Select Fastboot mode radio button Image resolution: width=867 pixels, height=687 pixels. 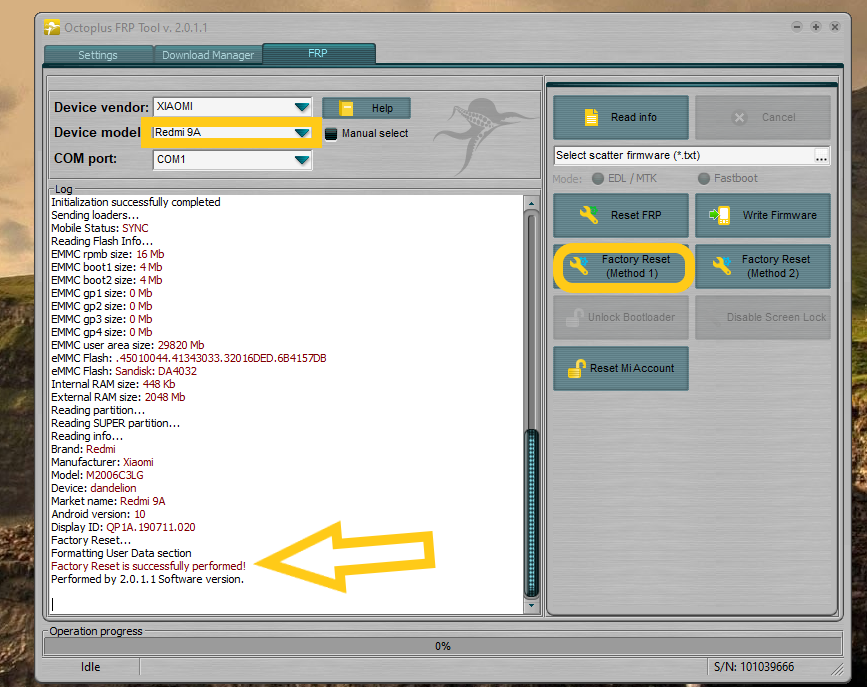[704, 179]
